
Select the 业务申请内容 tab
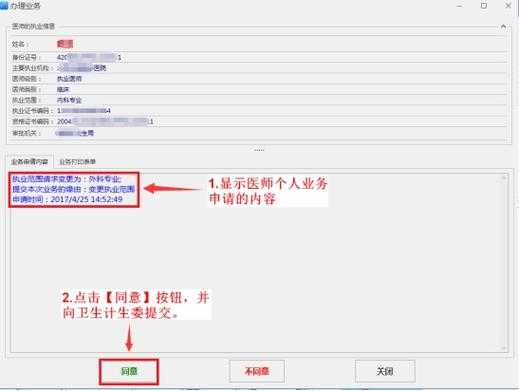30,162
